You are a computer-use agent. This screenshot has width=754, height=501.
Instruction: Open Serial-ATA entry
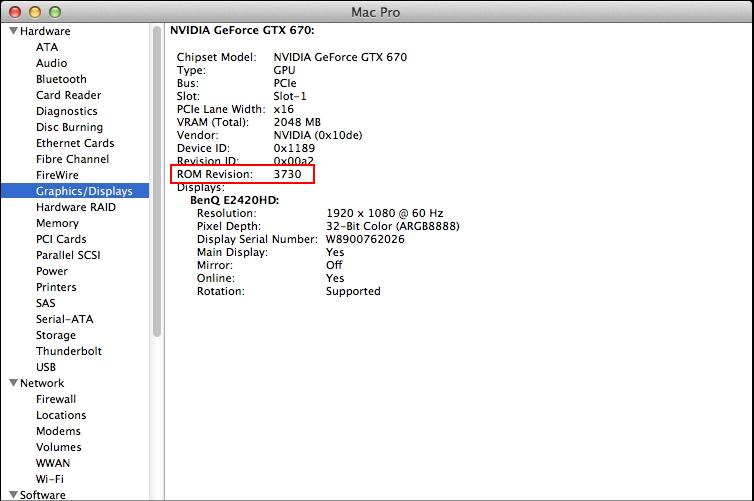click(x=64, y=319)
